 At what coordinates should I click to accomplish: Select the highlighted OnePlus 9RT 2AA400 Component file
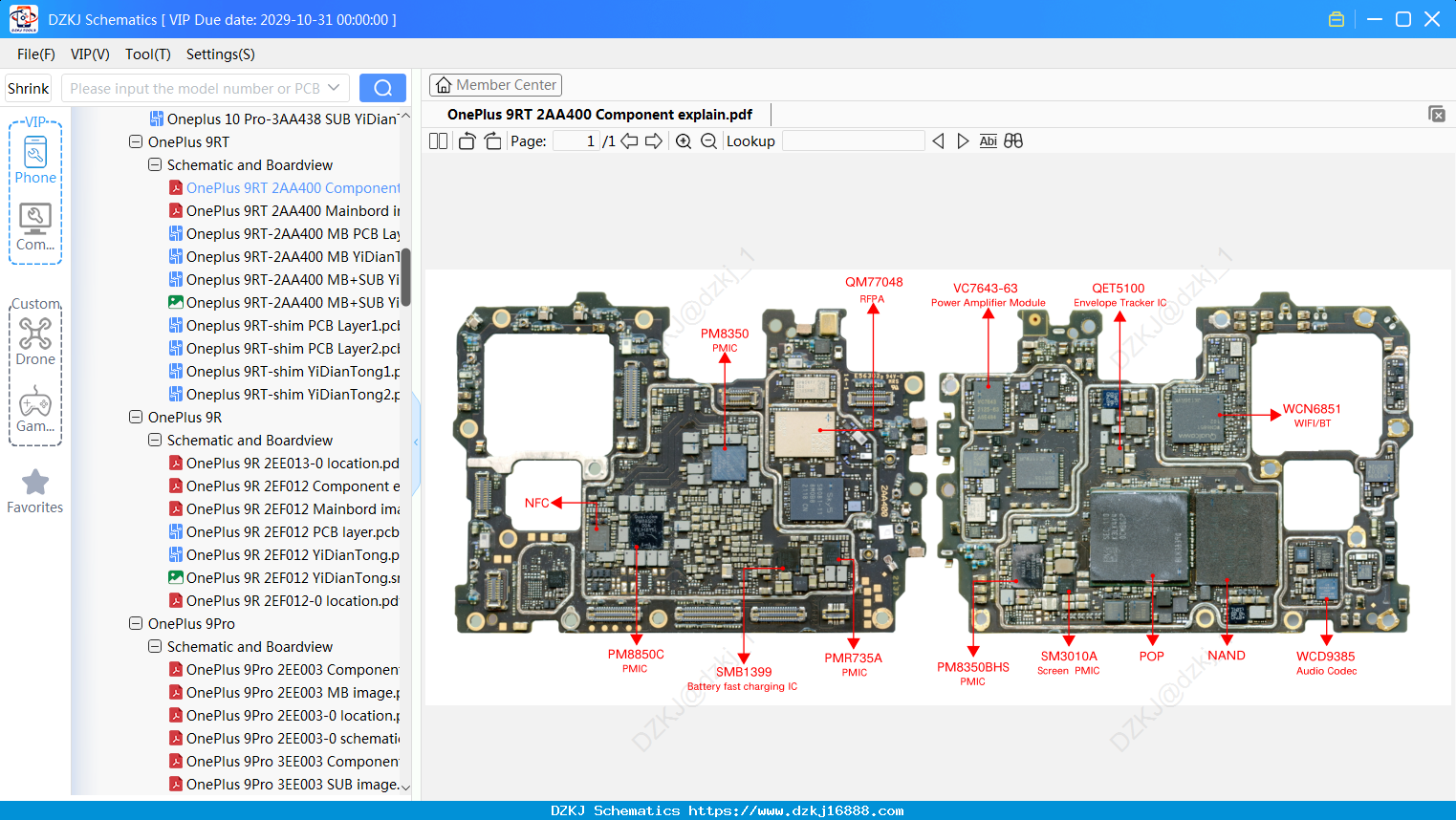[285, 187]
